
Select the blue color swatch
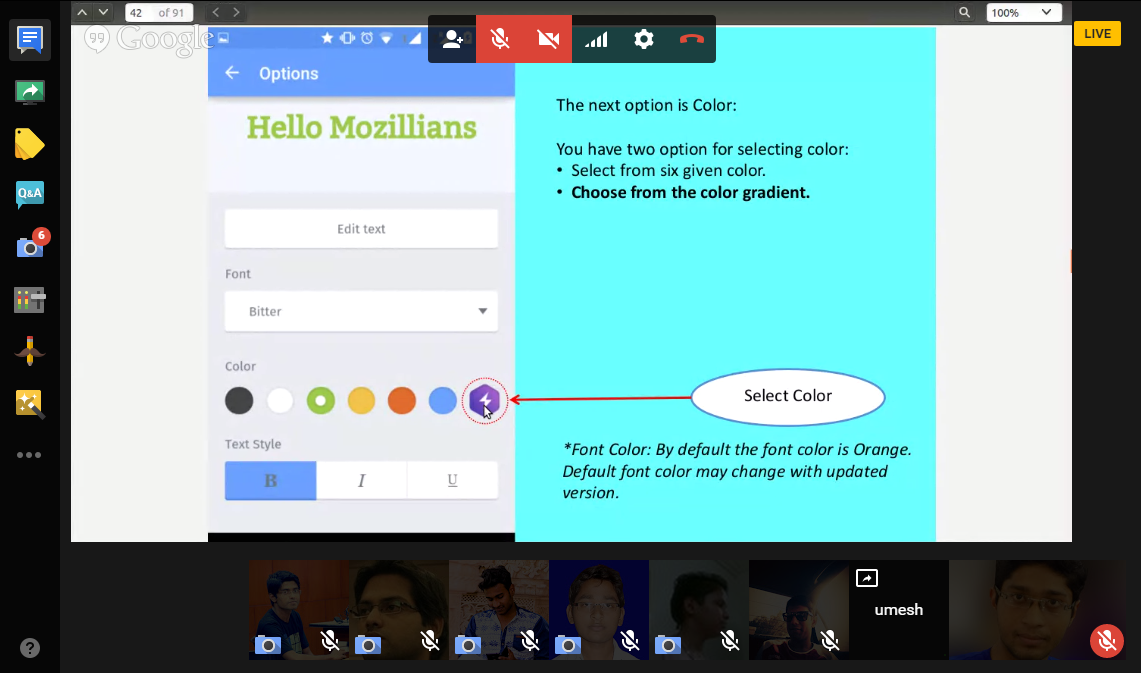pyautogui.click(x=442, y=400)
